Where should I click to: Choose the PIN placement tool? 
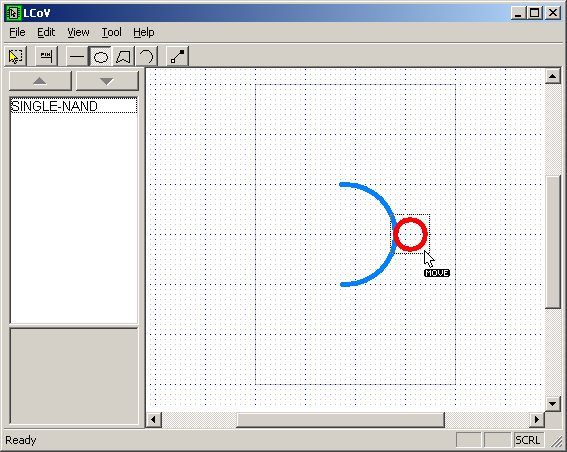pos(46,56)
